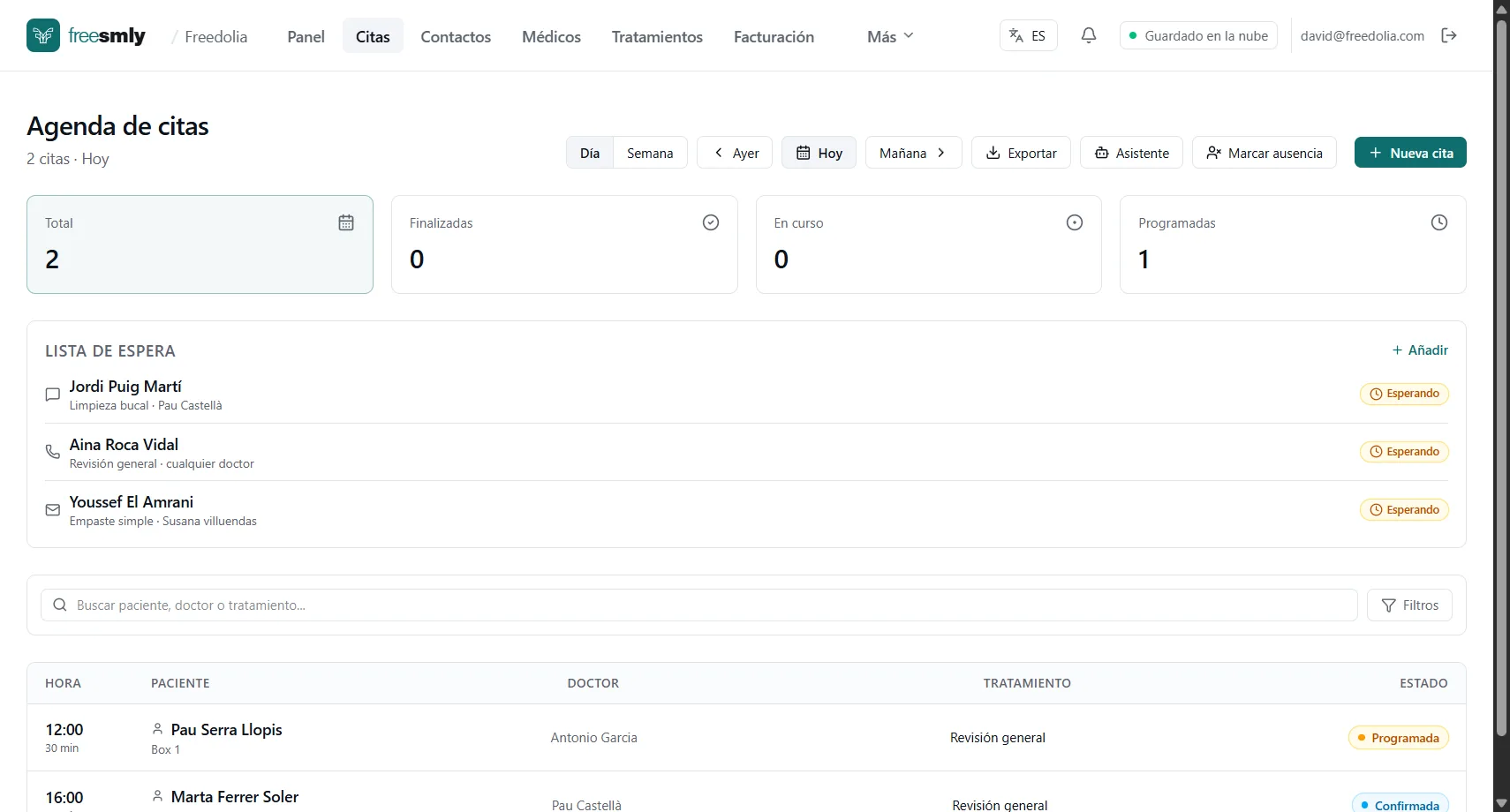Click waiting-list name Youssef El Amrani
Screen dimensions: 1510x812
click(x=132, y=502)
